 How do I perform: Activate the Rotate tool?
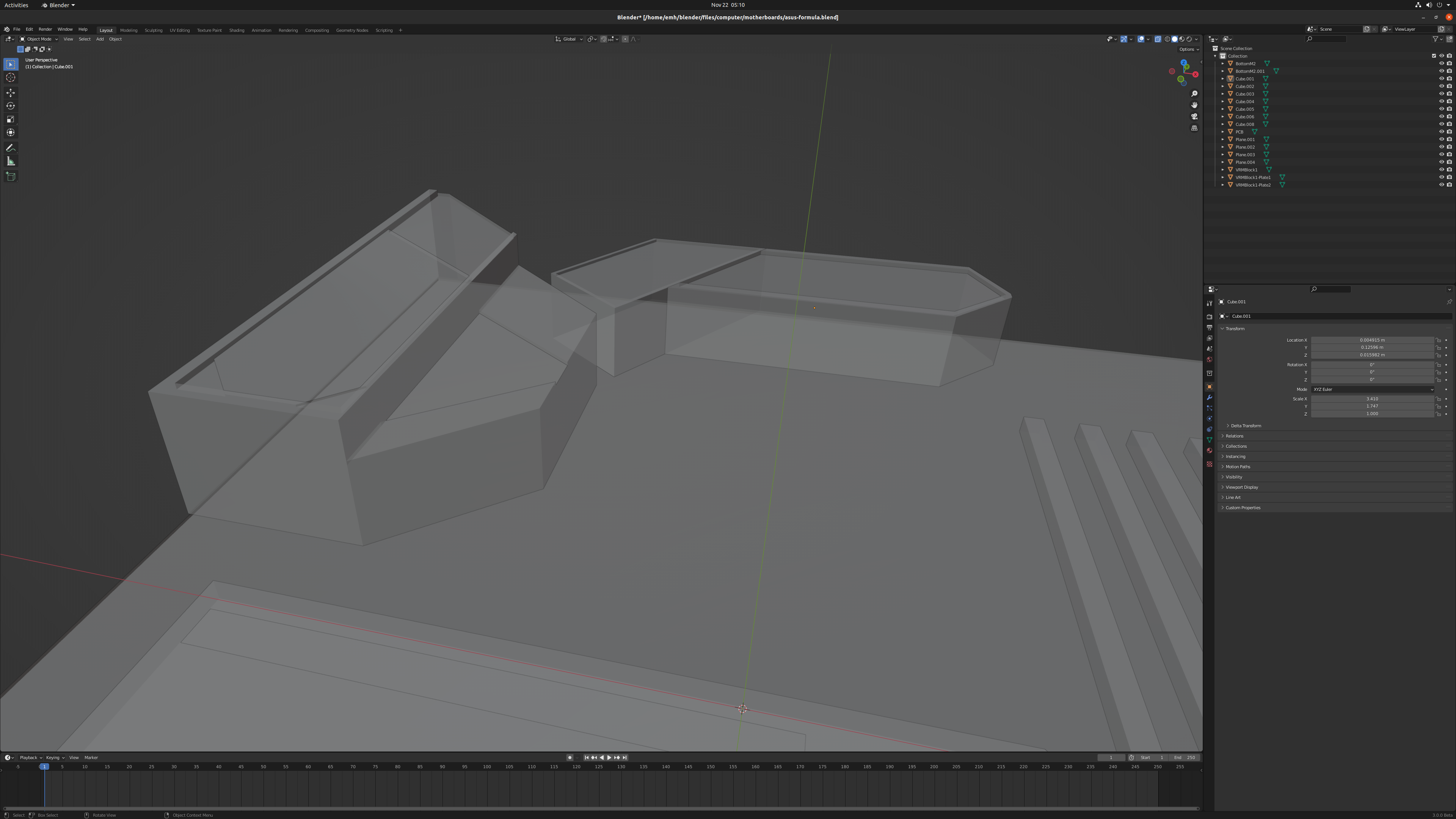[11, 106]
